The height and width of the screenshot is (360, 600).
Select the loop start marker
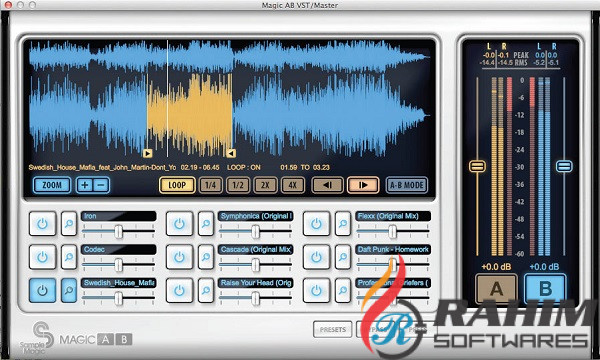coord(148,153)
